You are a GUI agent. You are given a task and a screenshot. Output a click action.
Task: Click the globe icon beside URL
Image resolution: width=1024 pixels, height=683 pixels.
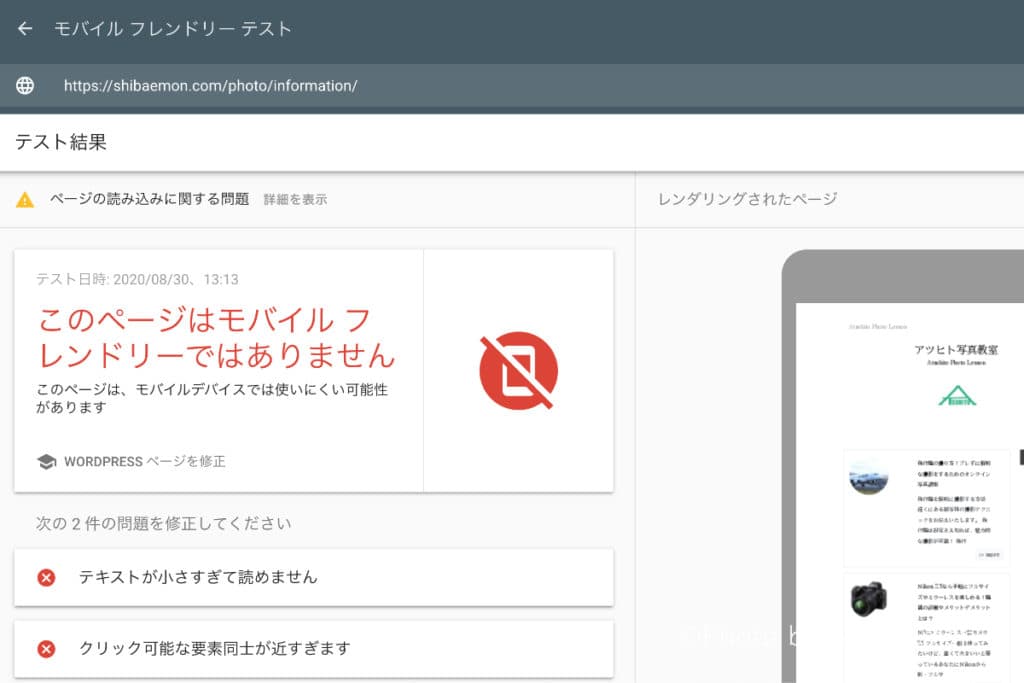tap(25, 86)
